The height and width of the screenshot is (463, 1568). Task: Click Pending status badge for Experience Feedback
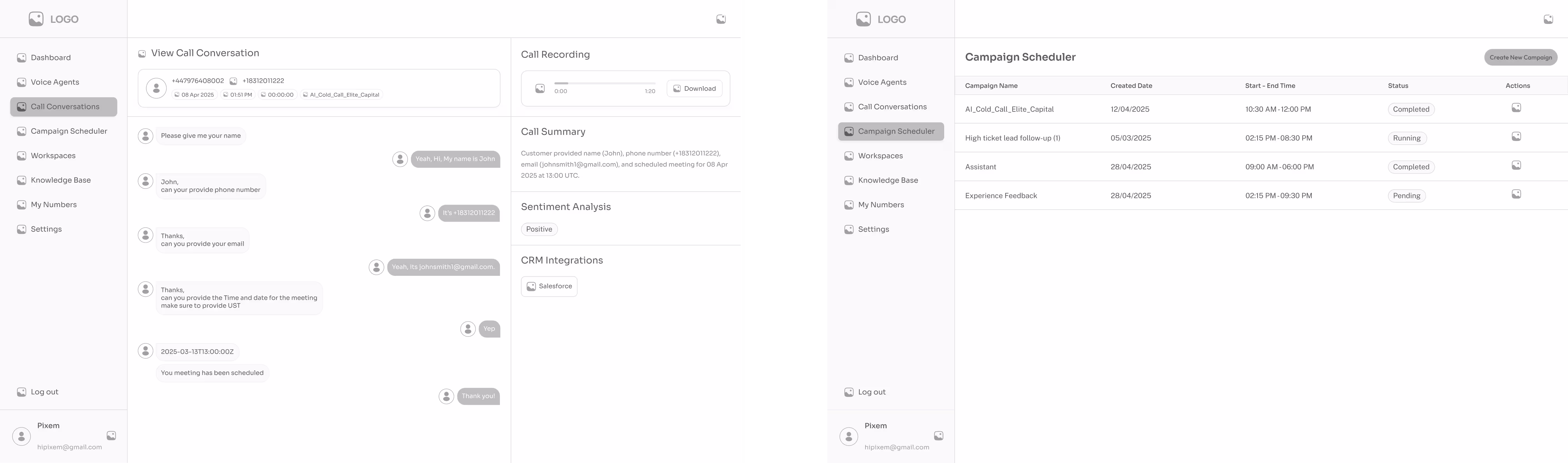point(1407,195)
